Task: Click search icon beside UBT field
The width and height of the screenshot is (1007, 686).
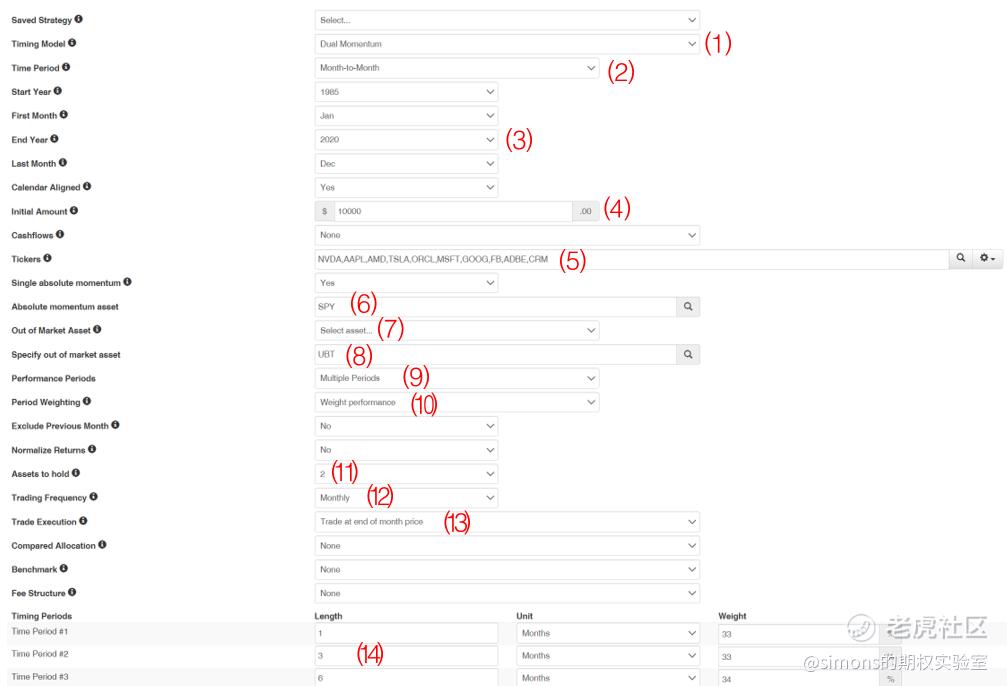Action: [688, 354]
